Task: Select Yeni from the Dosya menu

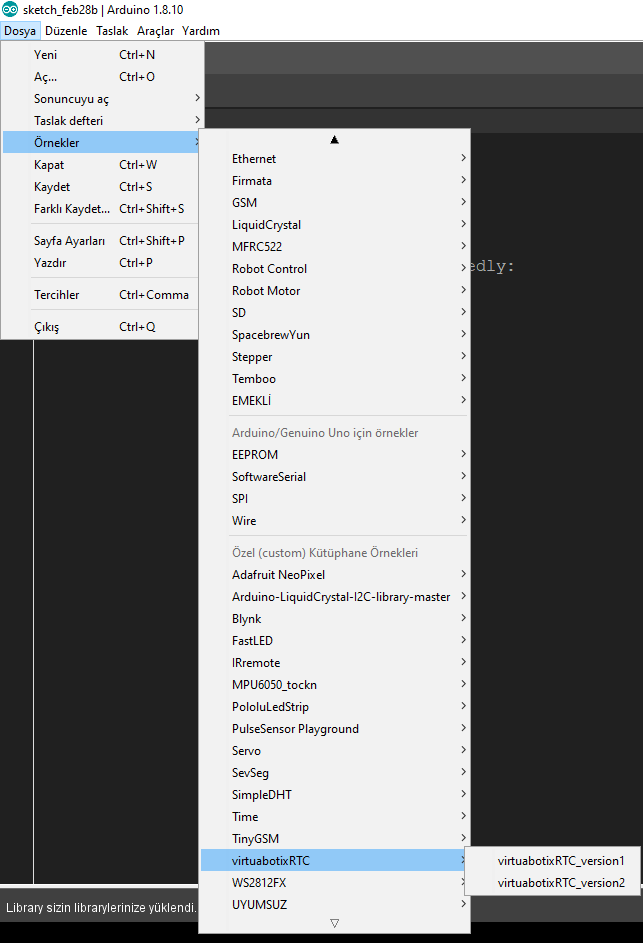Action: (x=100, y=55)
